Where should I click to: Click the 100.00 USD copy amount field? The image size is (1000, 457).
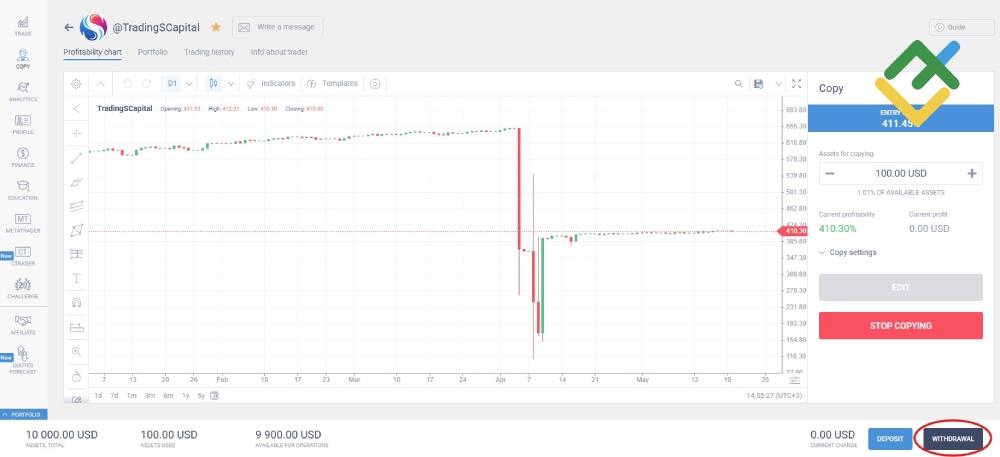pyautogui.click(x=901, y=173)
